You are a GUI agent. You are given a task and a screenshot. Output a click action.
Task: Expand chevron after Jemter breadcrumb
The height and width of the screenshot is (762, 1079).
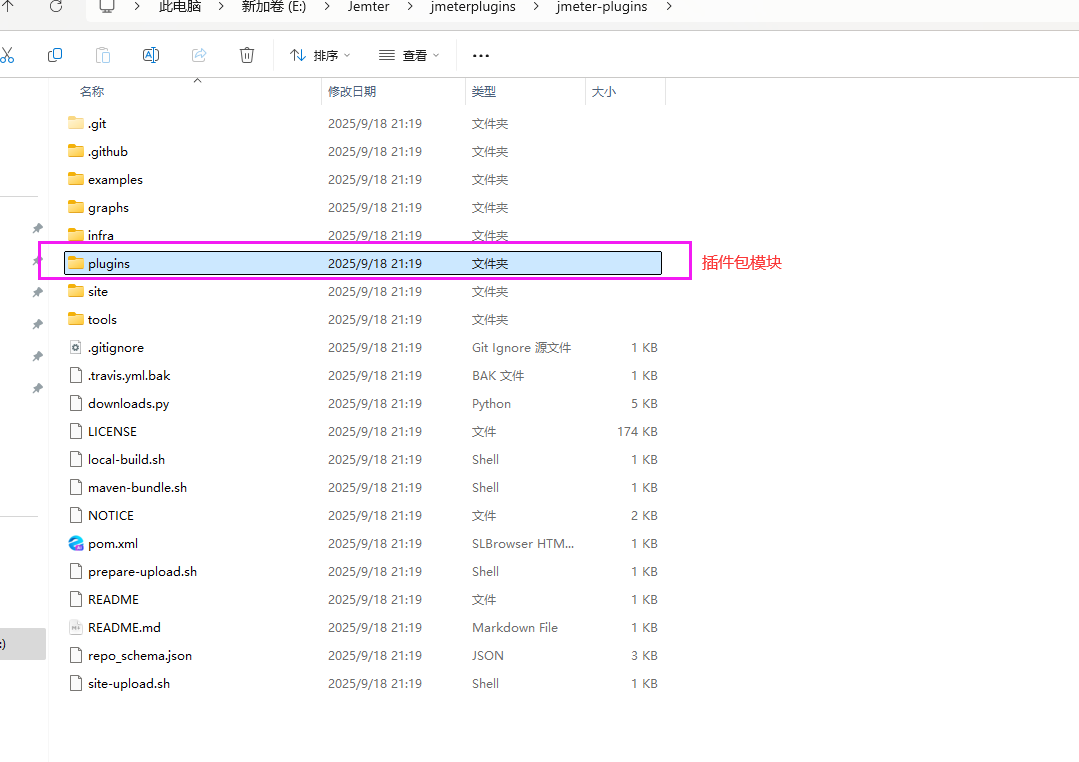coord(410,7)
